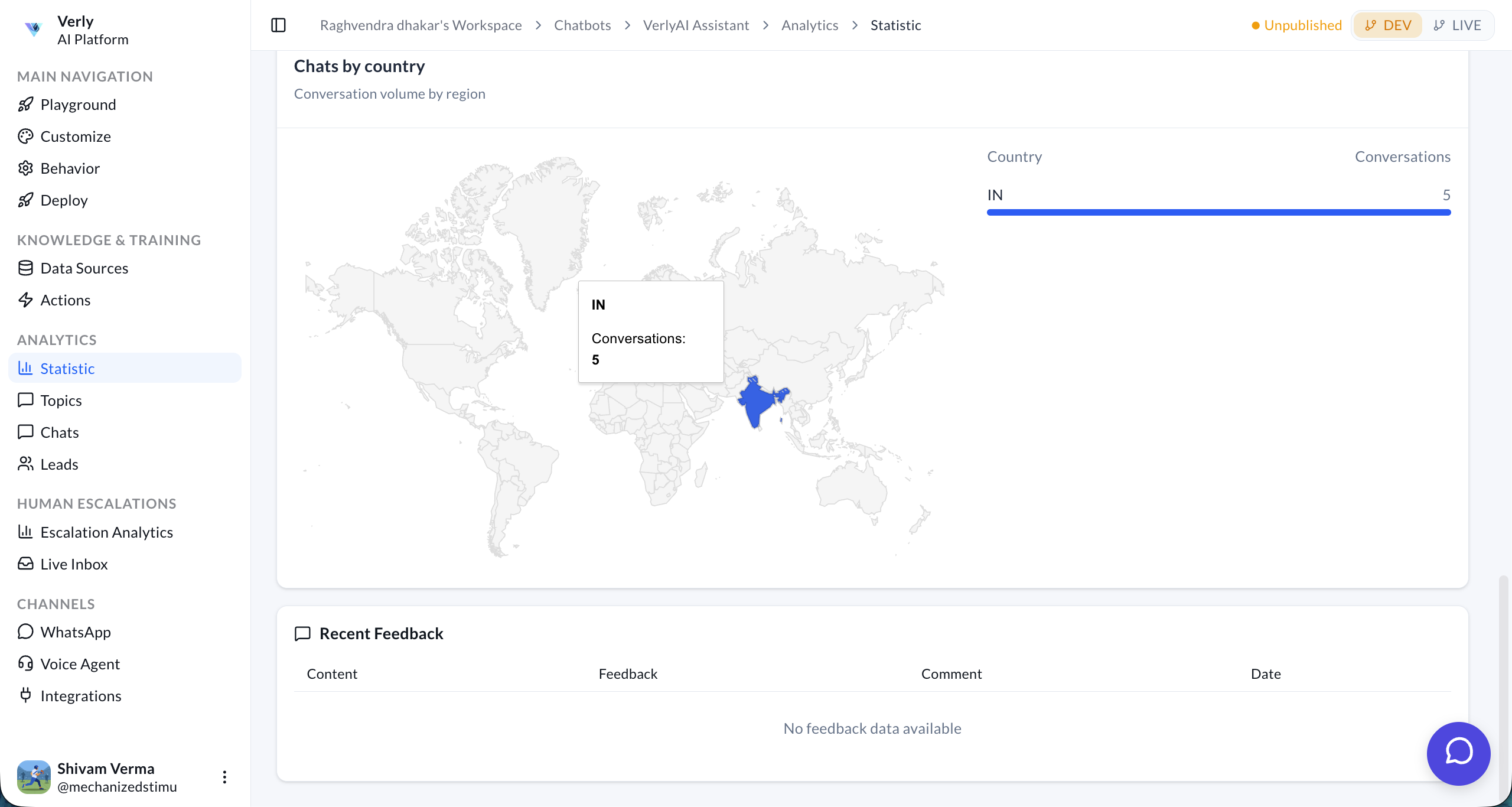Click the Live Inbox tray icon

pos(25,564)
